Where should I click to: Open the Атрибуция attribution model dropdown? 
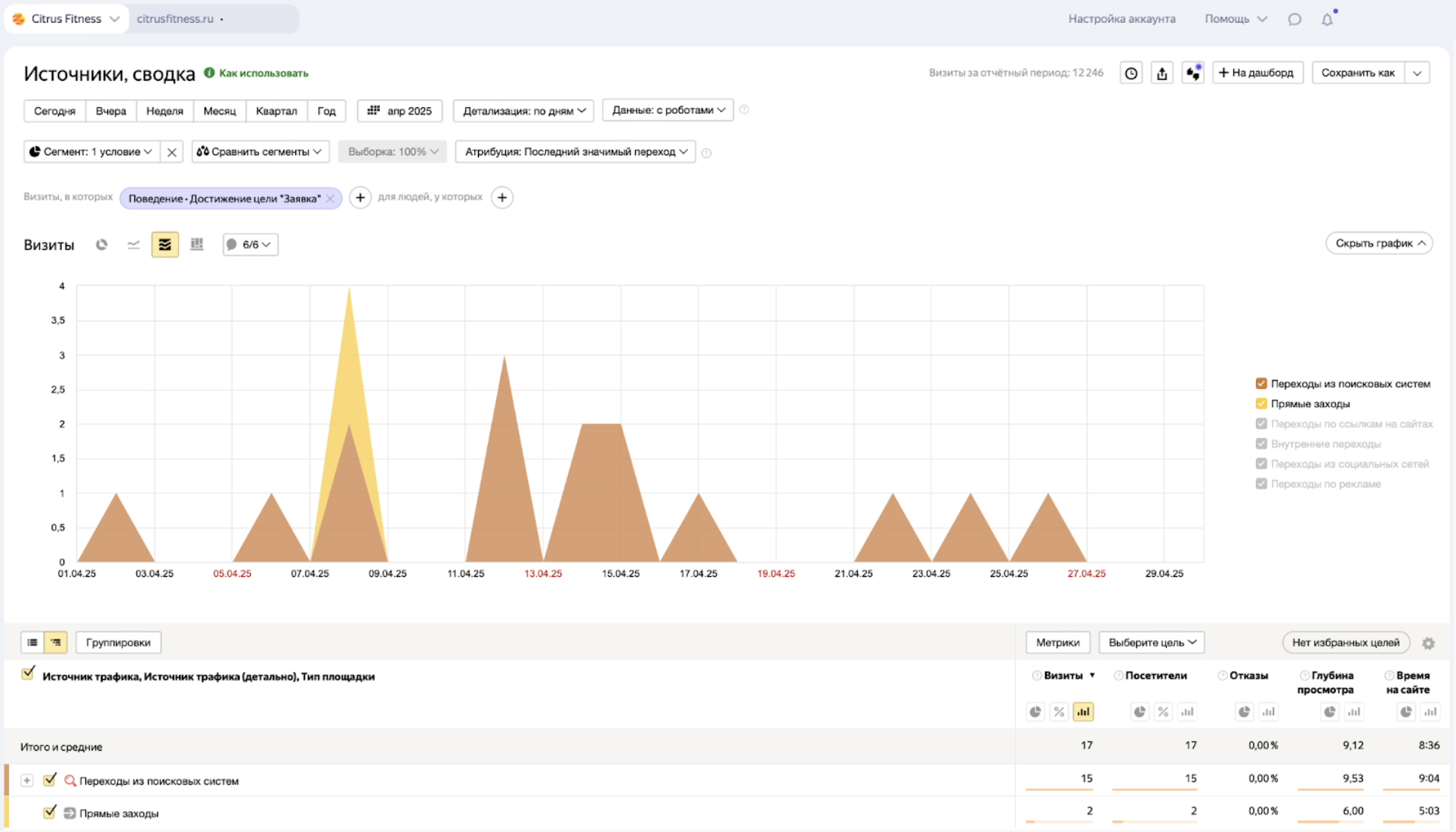coord(575,152)
